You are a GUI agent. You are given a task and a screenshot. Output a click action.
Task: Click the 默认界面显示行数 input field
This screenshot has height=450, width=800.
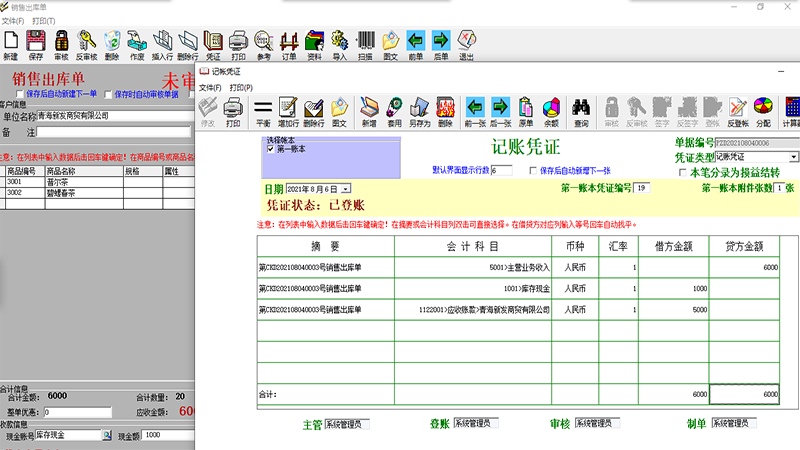(502, 171)
